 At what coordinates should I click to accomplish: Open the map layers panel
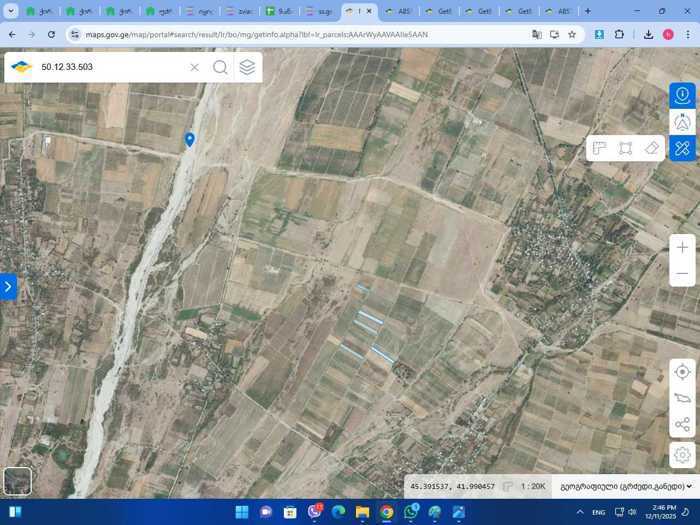pos(247,67)
